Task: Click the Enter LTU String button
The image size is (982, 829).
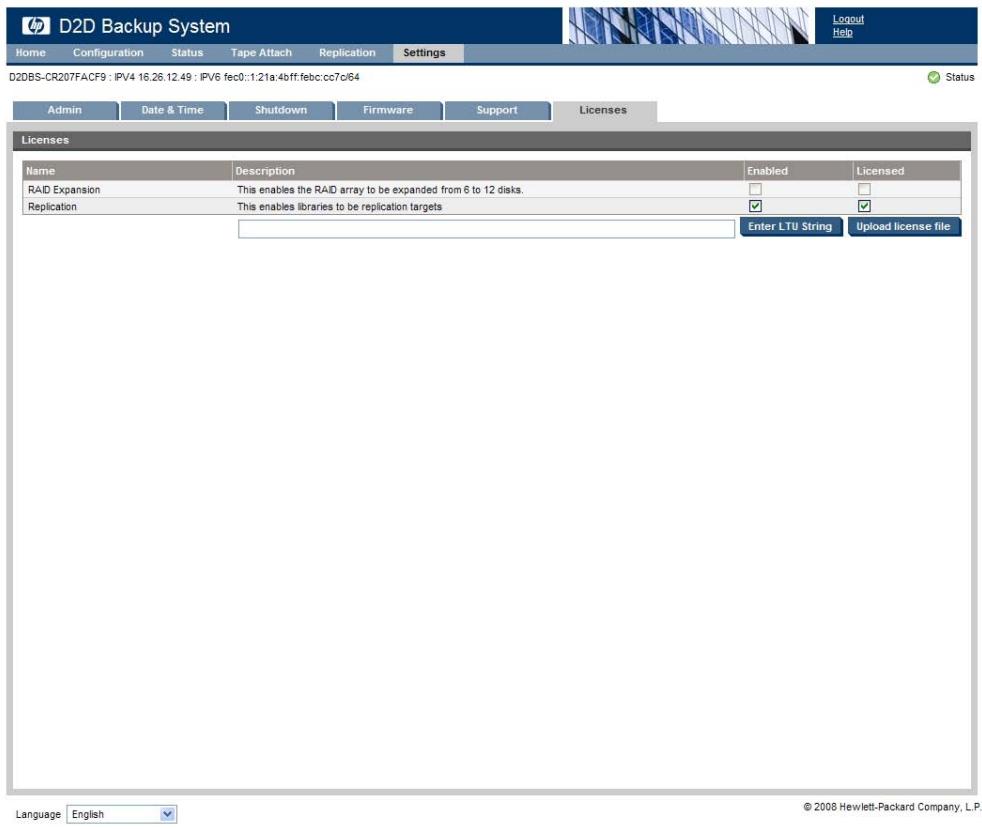Action: tap(790, 227)
